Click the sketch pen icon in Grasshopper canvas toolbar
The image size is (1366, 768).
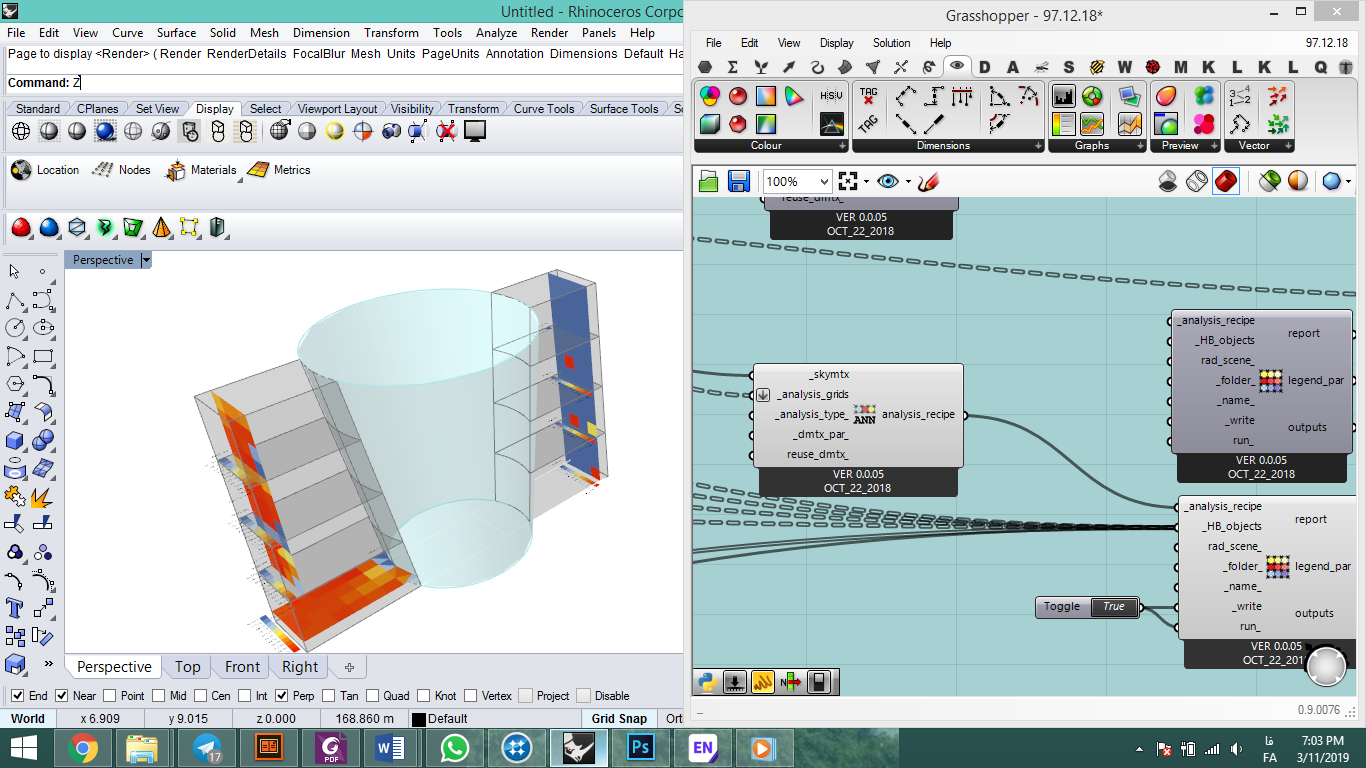point(929,181)
